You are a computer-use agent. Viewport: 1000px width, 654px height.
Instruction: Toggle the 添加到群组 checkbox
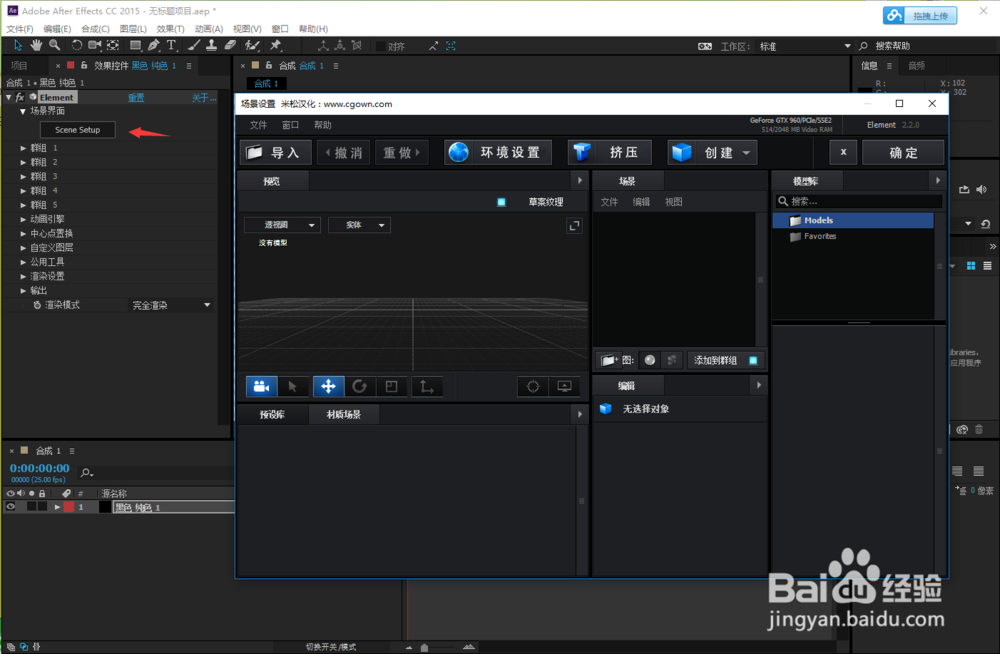tap(753, 360)
